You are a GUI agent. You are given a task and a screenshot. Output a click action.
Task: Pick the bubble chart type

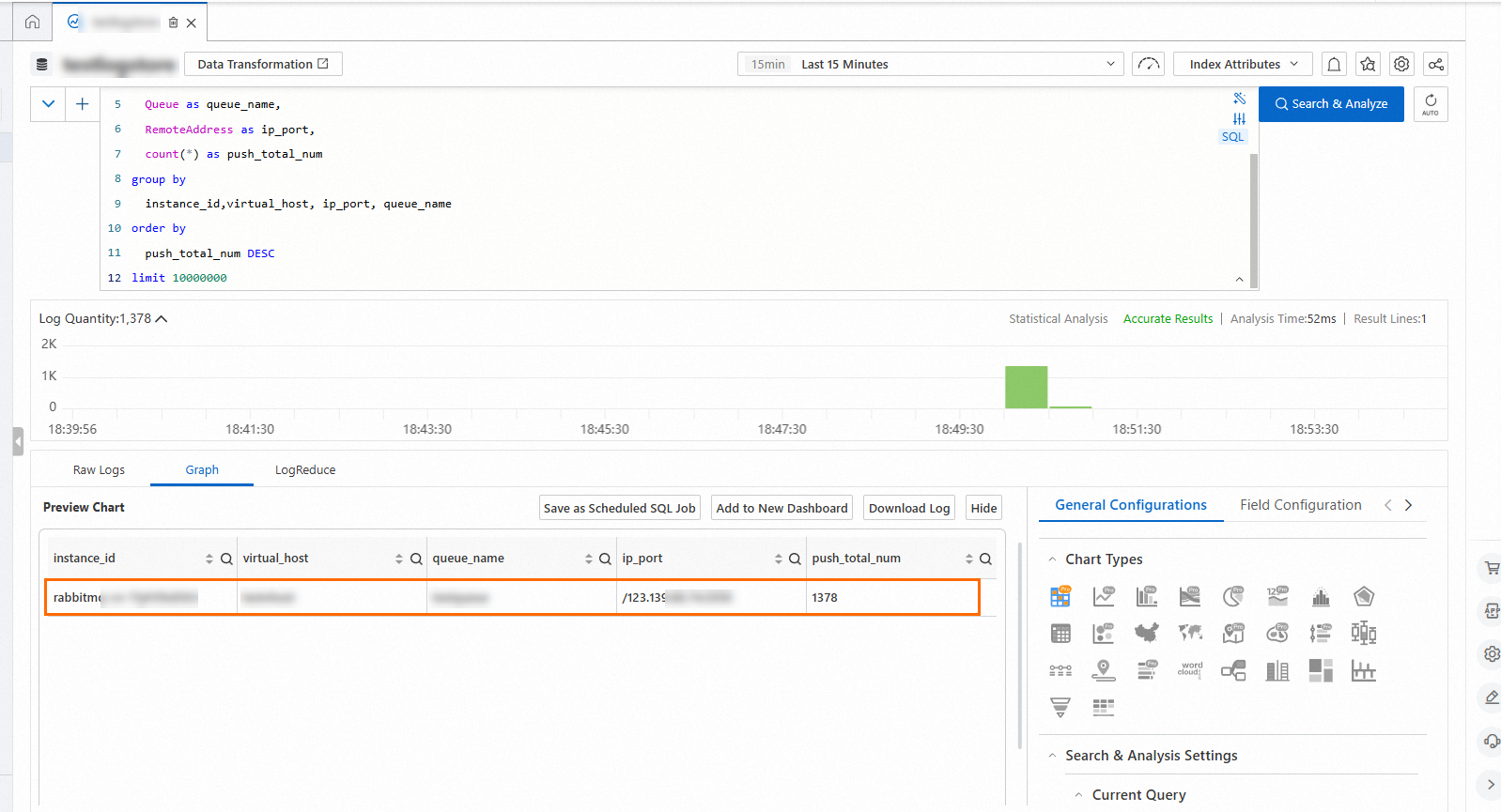[x=1104, y=634]
